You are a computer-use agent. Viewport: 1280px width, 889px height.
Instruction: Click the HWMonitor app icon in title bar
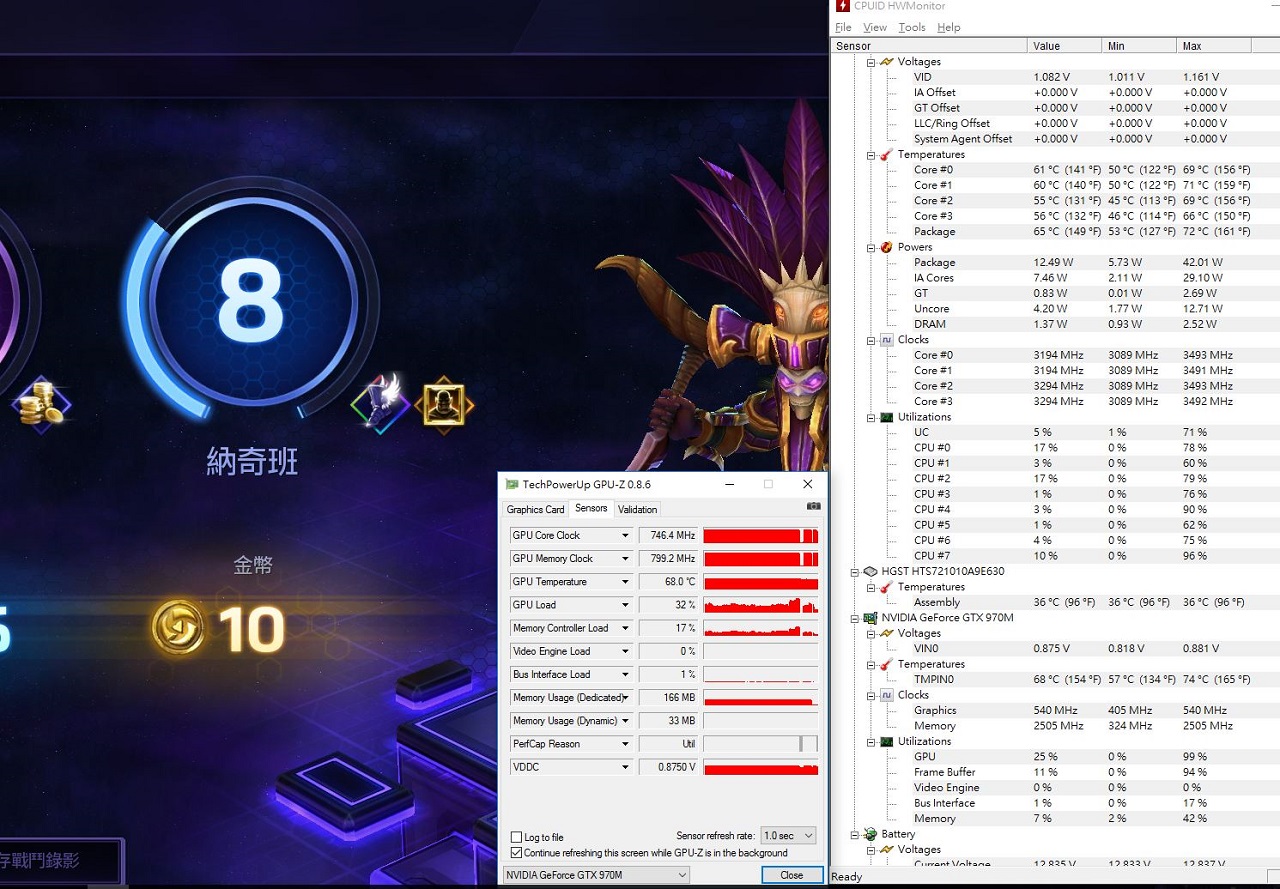pos(842,7)
